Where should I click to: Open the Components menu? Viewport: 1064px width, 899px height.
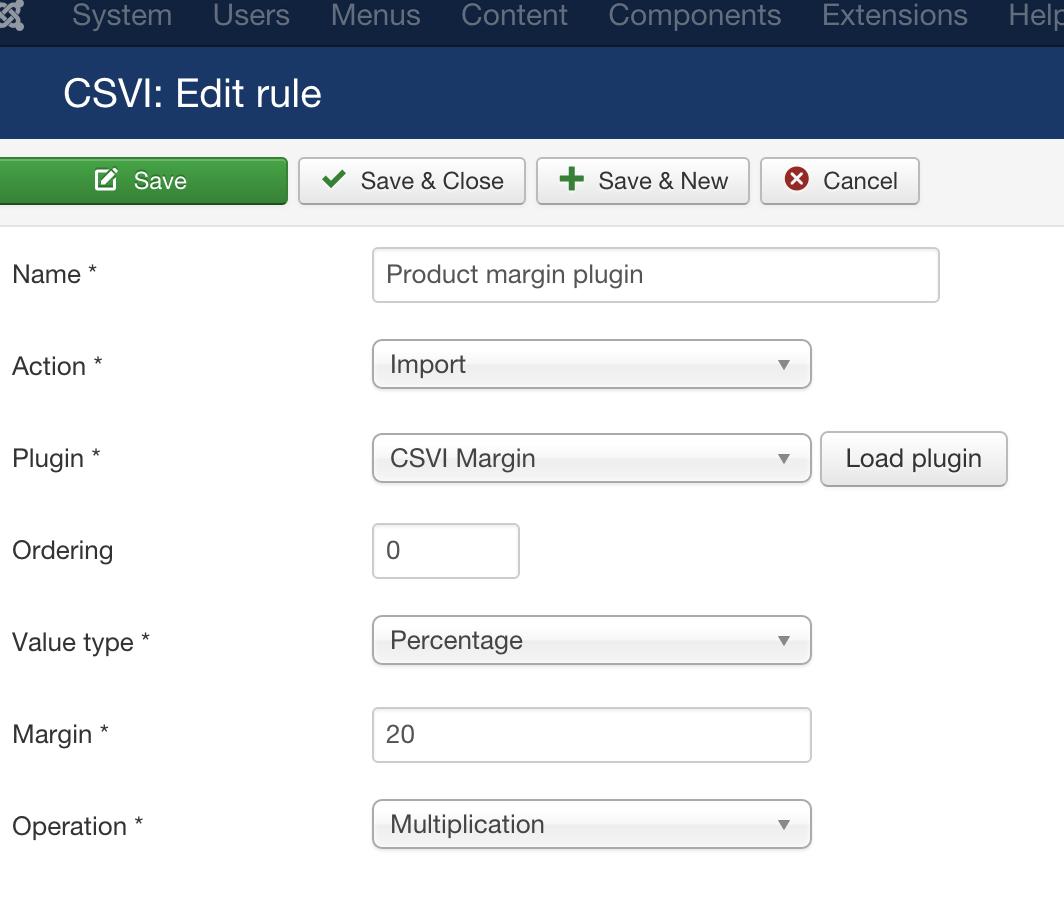point(694,15)
